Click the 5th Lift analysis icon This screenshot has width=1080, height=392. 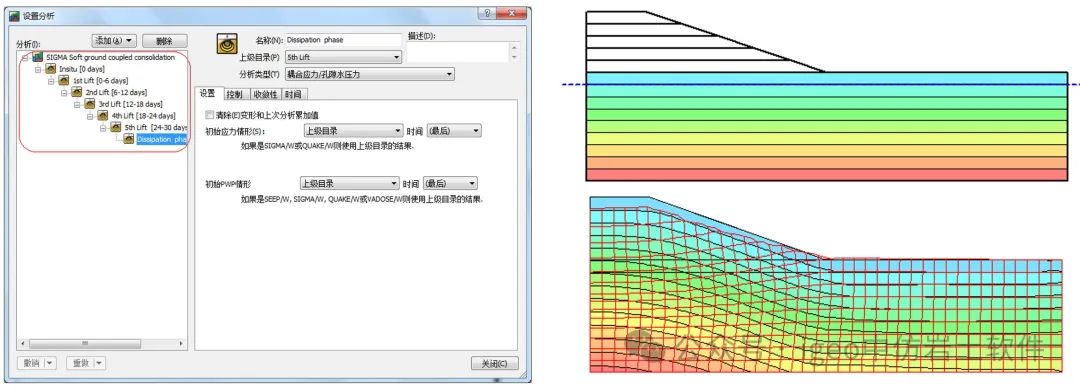coord(116,127)
